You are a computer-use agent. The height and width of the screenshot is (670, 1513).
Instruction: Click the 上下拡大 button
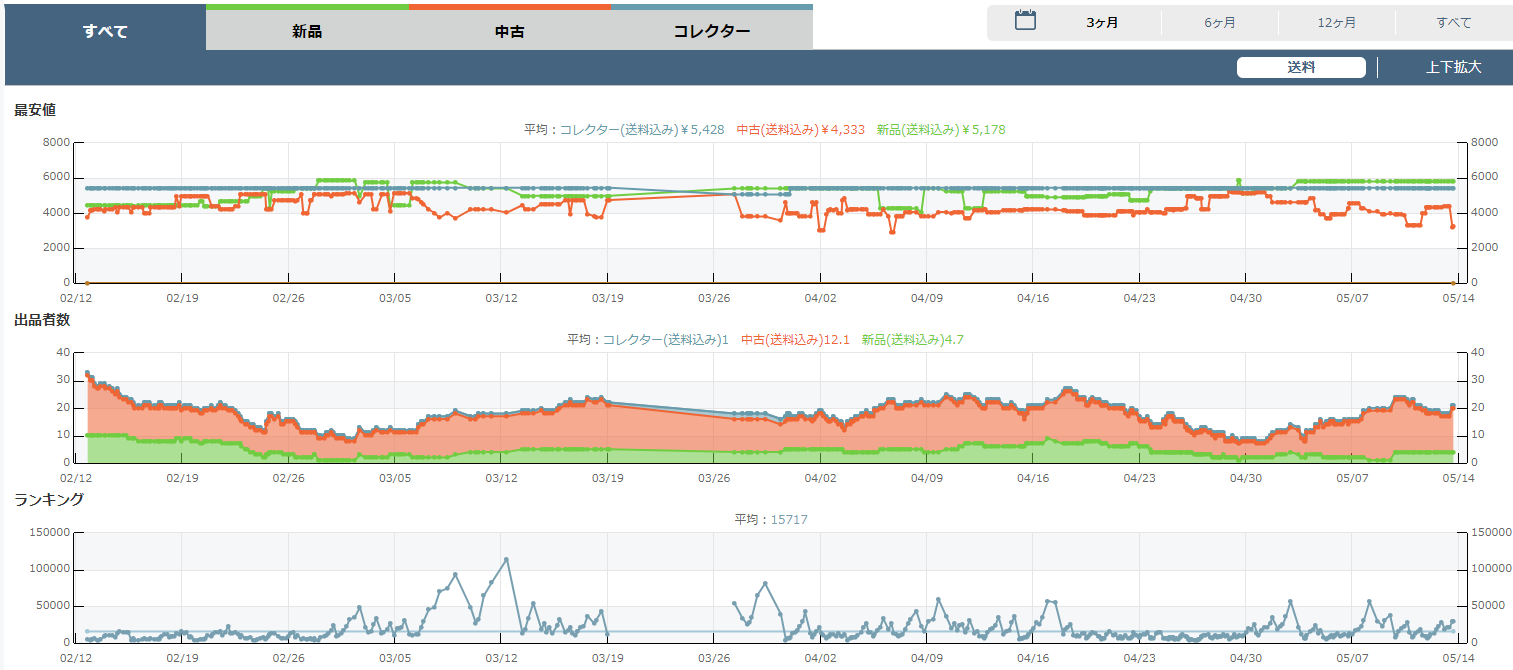pos(1453,68)
